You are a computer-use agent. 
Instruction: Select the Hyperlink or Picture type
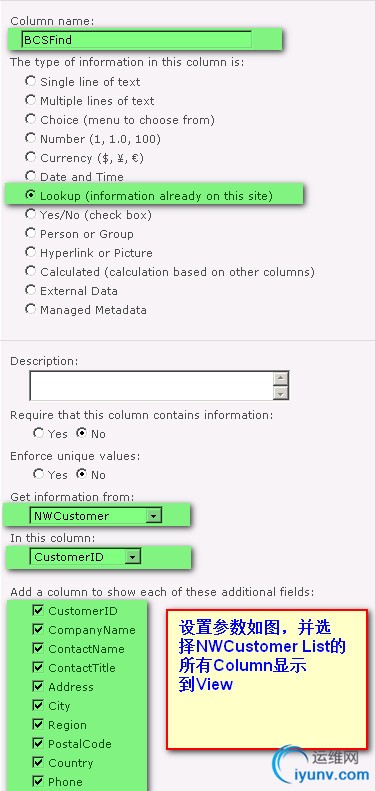pyautogui.click(x=31, y=252)
